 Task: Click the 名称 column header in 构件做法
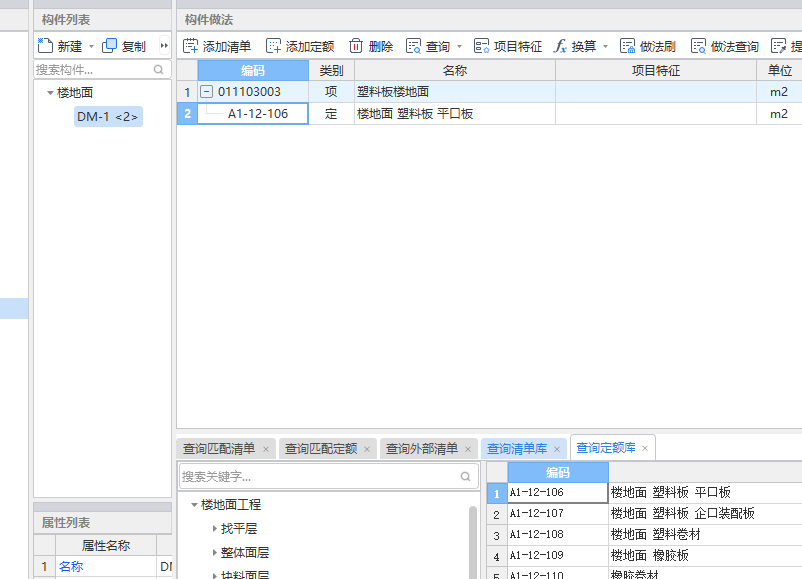pyautogui.click(x=455, y=71)
